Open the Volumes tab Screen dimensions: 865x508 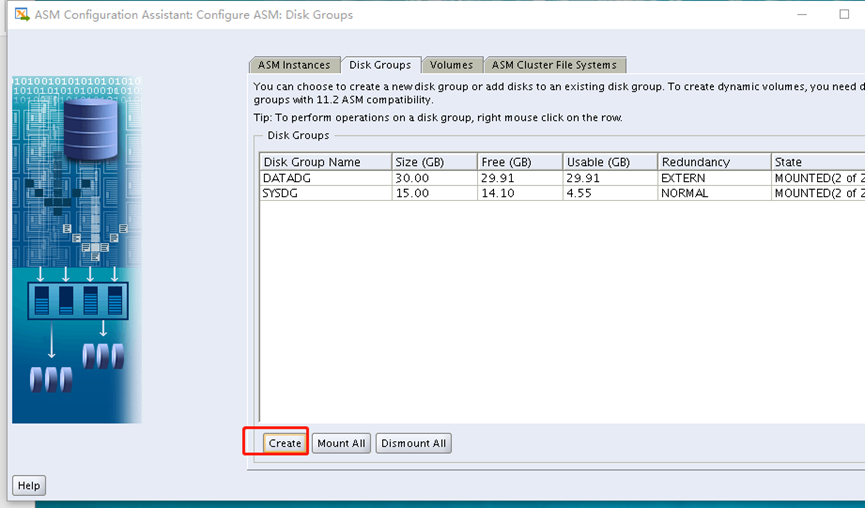coord(452,65)
